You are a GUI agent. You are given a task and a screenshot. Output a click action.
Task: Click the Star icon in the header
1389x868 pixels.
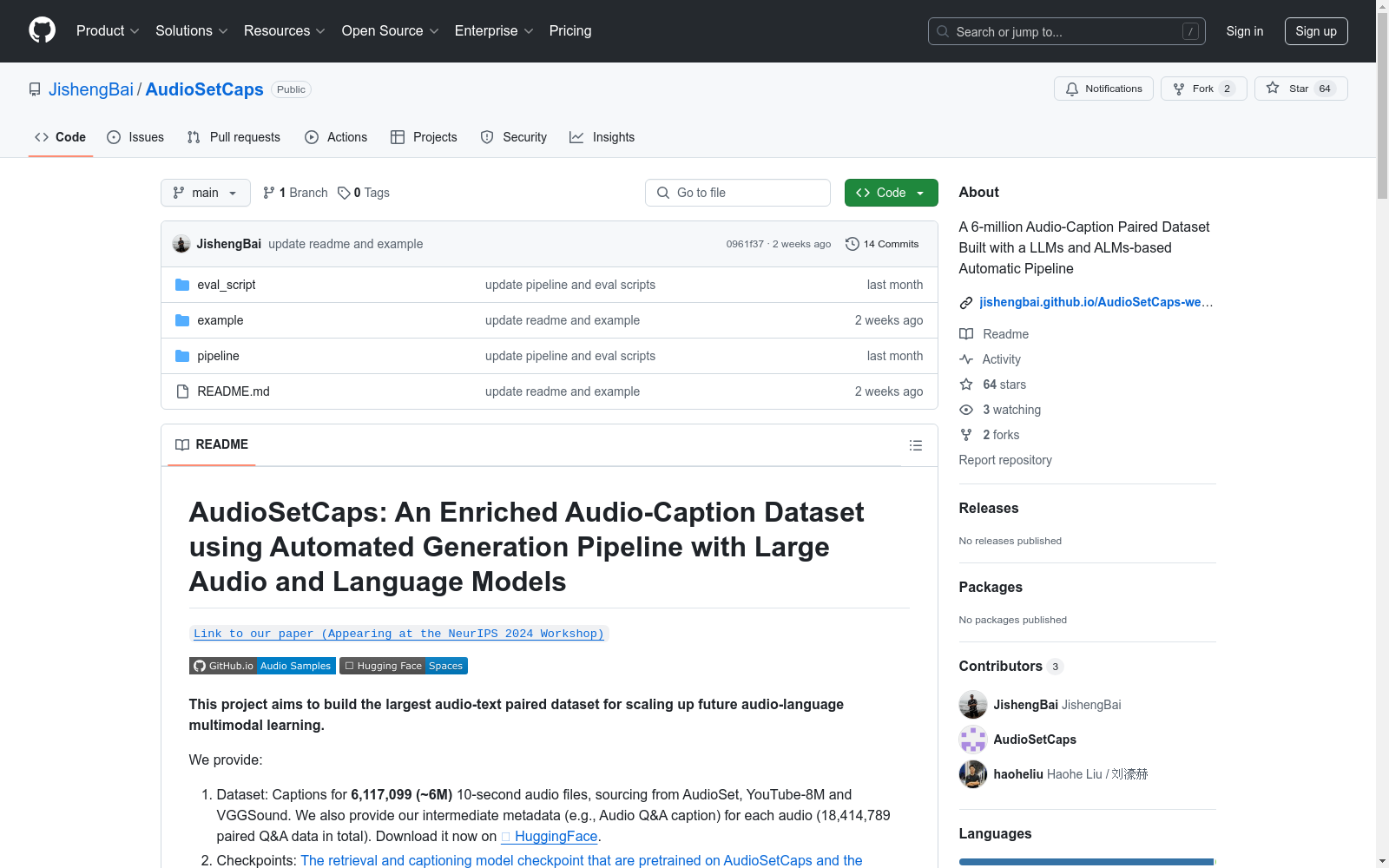[x=1273, y=88]
